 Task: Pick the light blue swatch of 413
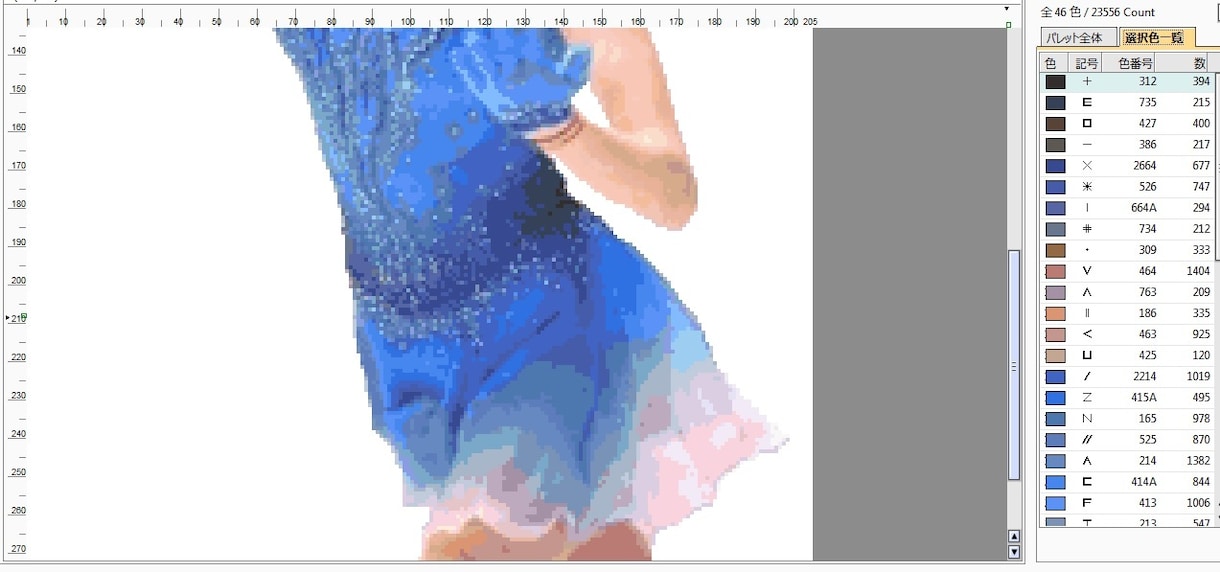1055,503
